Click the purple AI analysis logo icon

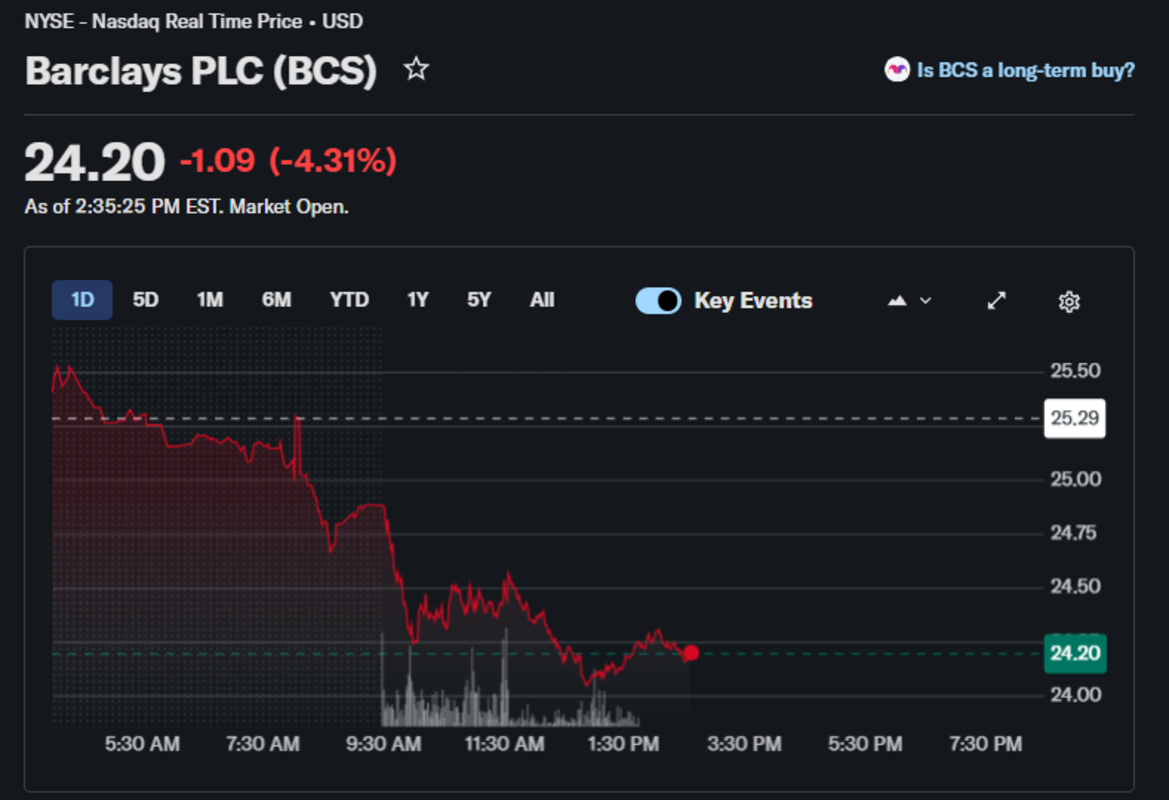(x=897, y=70)
